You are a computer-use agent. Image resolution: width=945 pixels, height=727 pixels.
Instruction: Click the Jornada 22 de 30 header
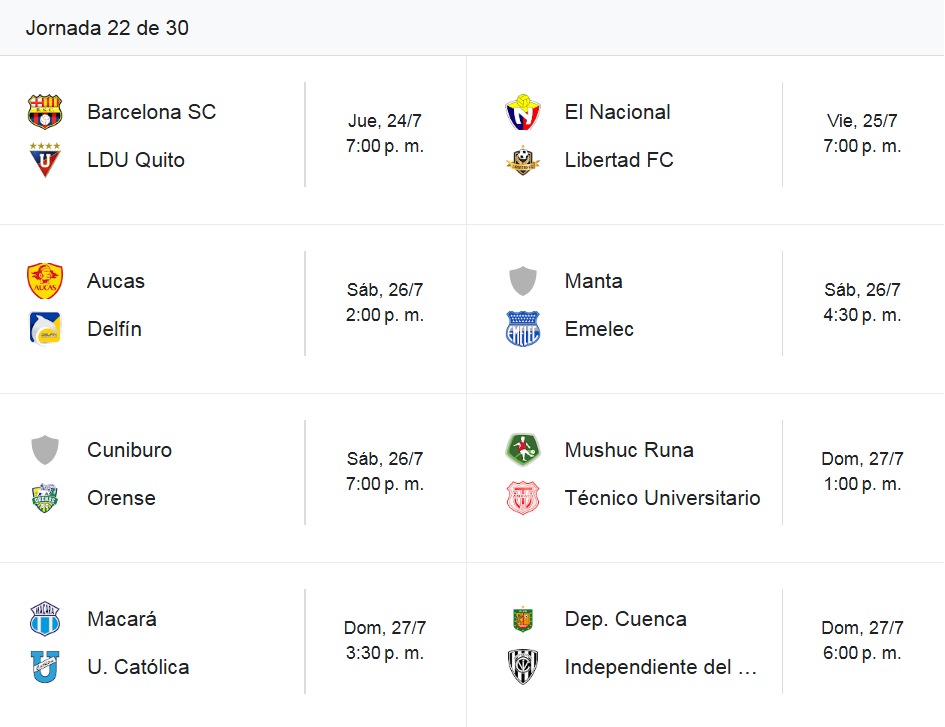107,28
